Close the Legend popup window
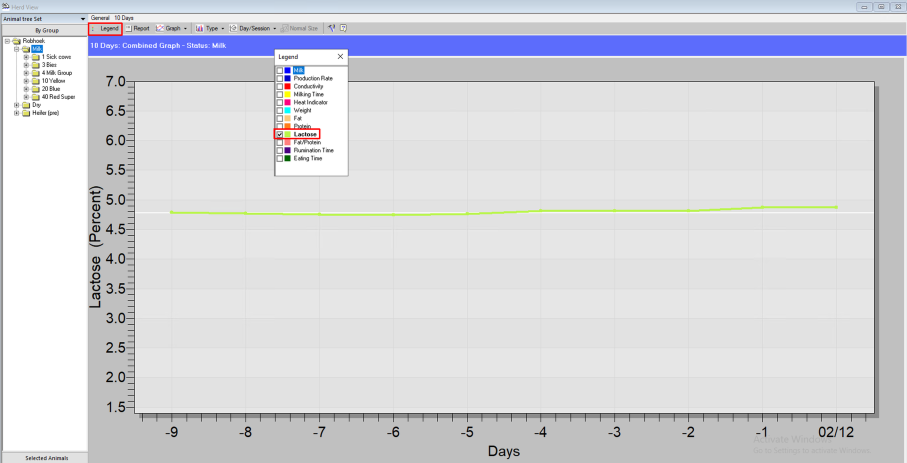This screenshot has width=907, height=463. click(x=340, y=57)
